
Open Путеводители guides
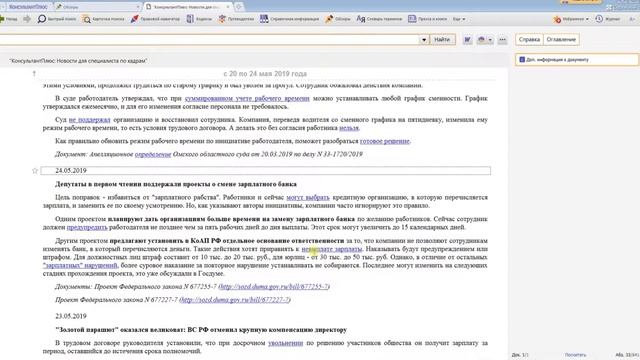236,19
